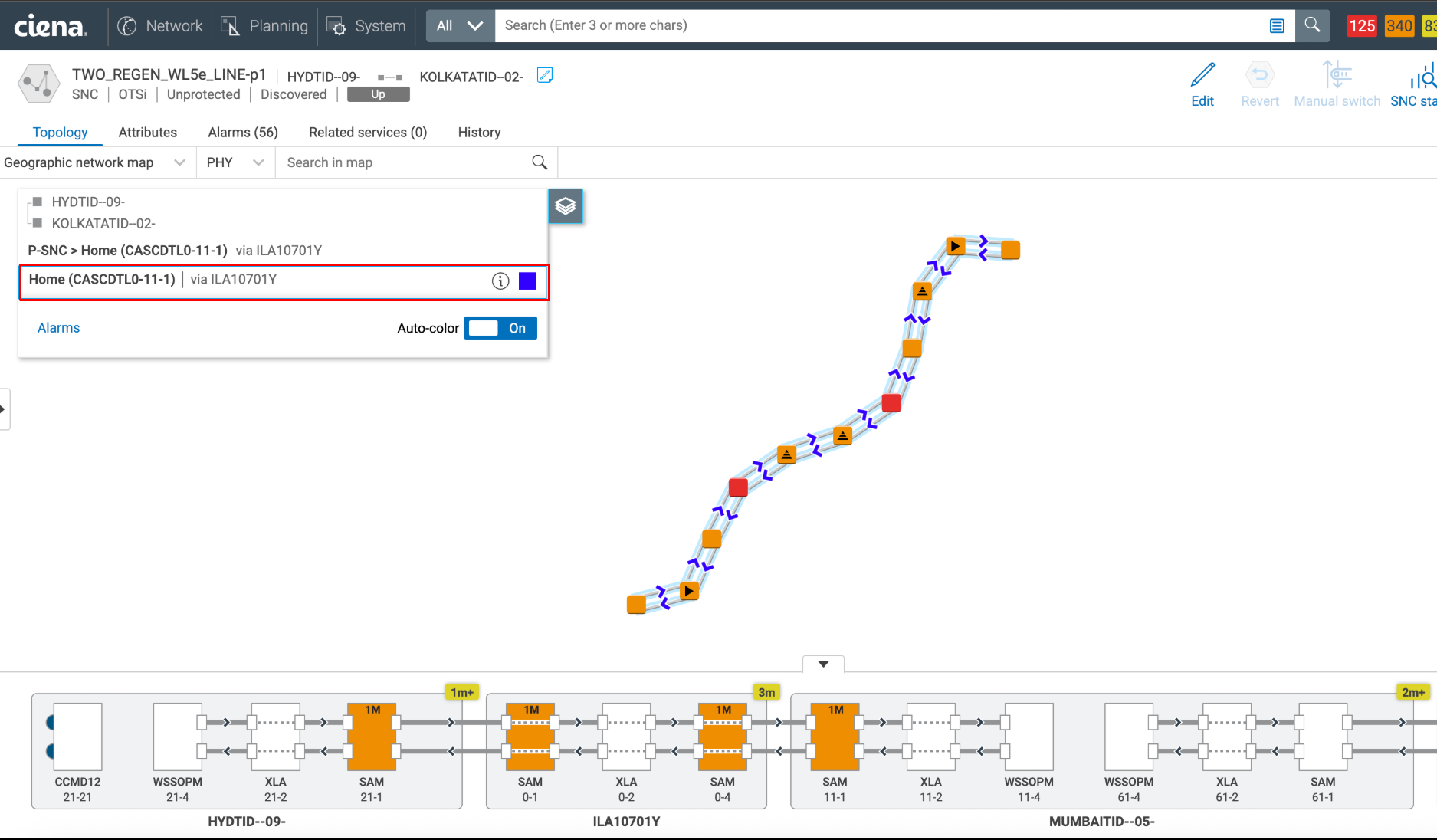The width and height of the screenshot is (1437, 840).
Task: Click the service name edit pencil icon
Action: pos(545,75)
